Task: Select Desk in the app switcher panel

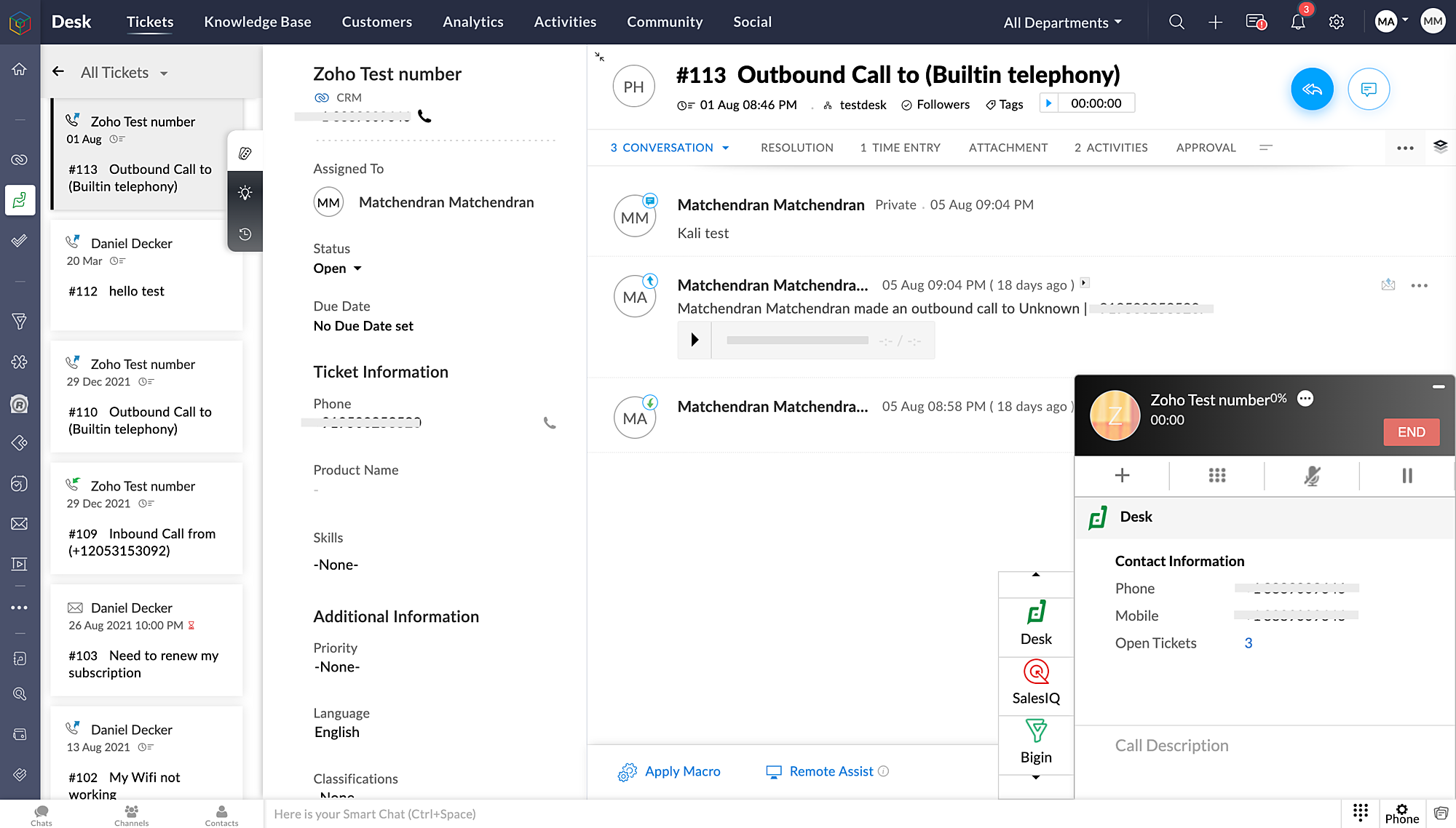Action: [1035, 624]
